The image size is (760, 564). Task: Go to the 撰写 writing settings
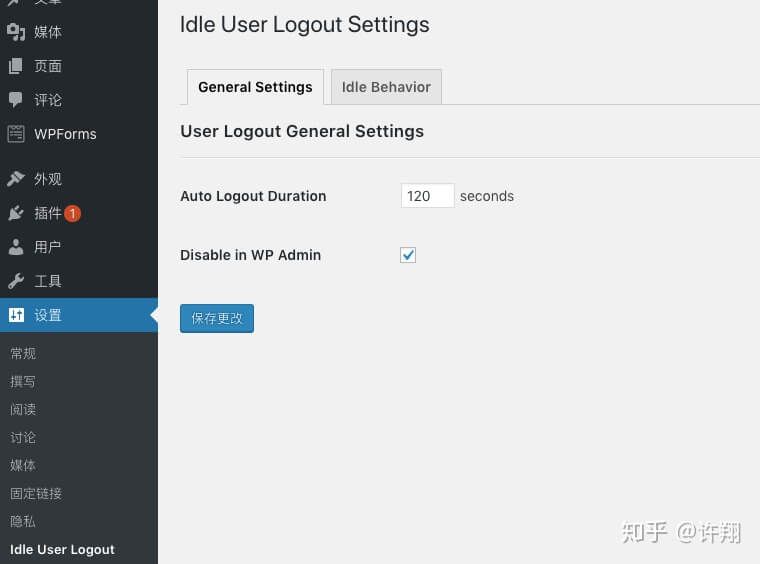[x=23, y=381]
